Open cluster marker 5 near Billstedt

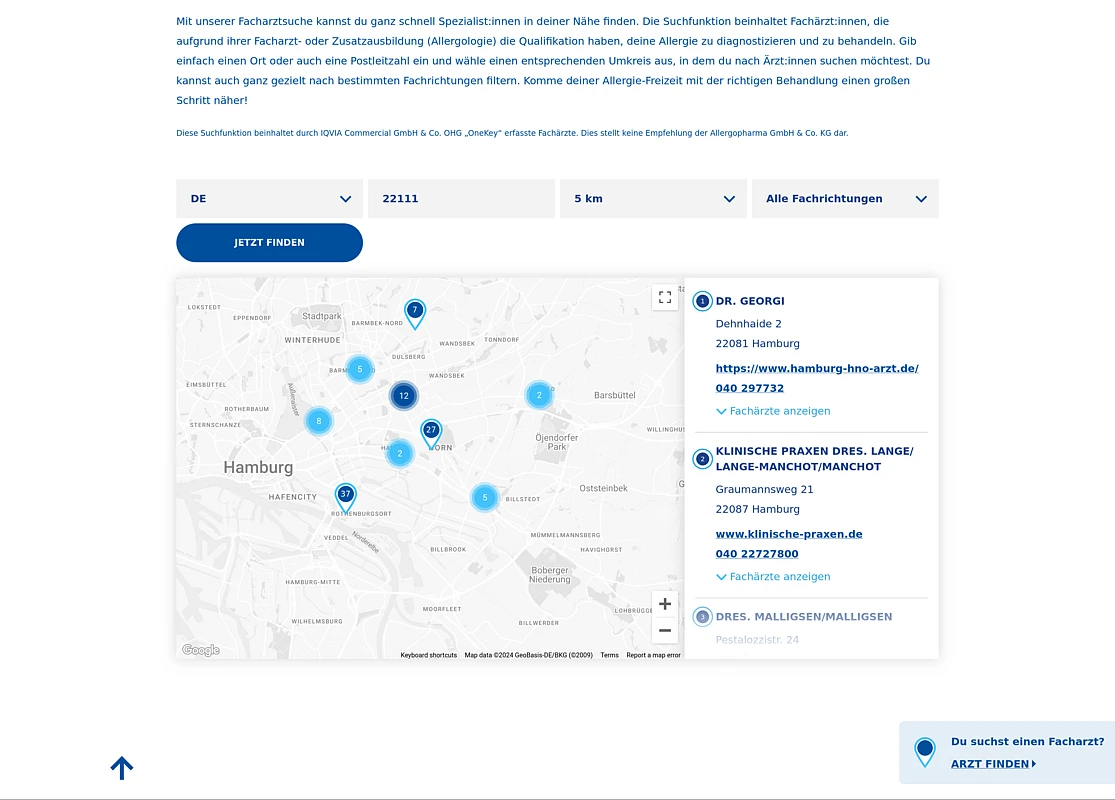tap(485, 497)
